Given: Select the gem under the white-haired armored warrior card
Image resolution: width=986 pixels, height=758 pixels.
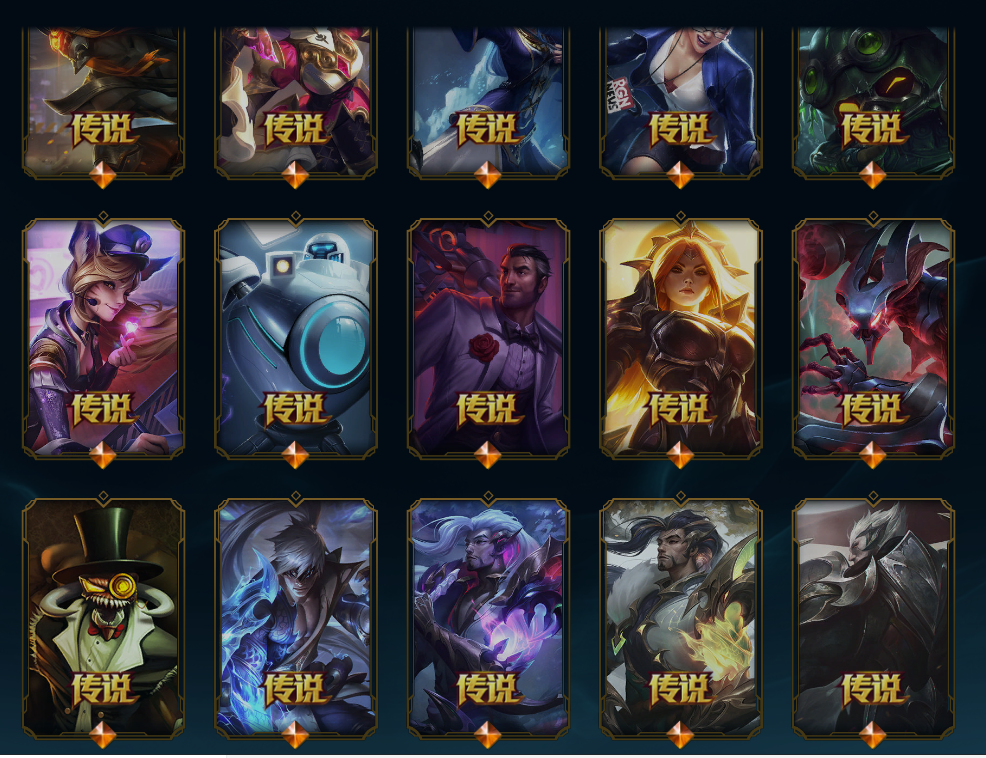Looking at the screenshot, I should (872, 734).
